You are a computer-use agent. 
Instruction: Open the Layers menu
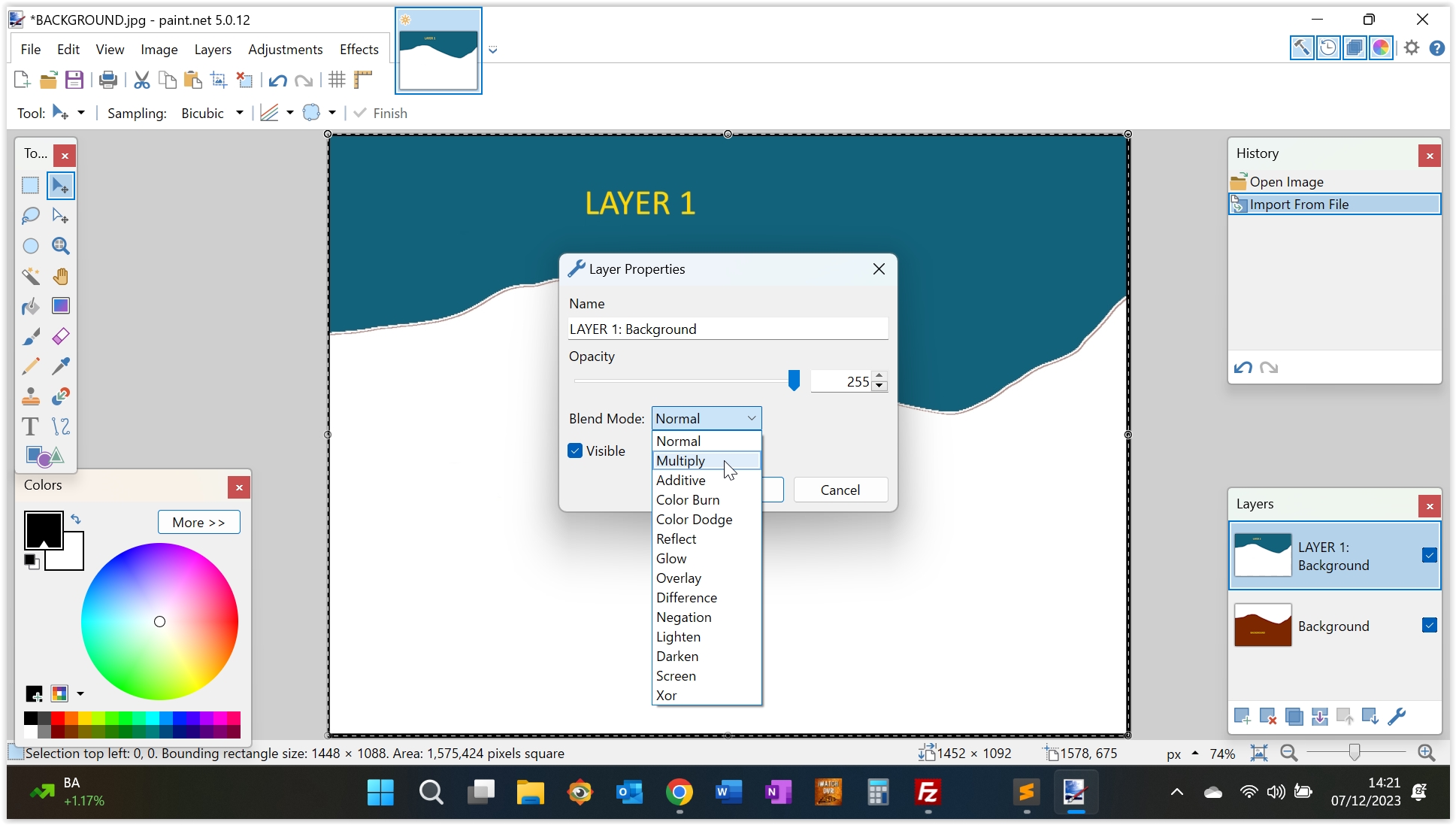213,49
